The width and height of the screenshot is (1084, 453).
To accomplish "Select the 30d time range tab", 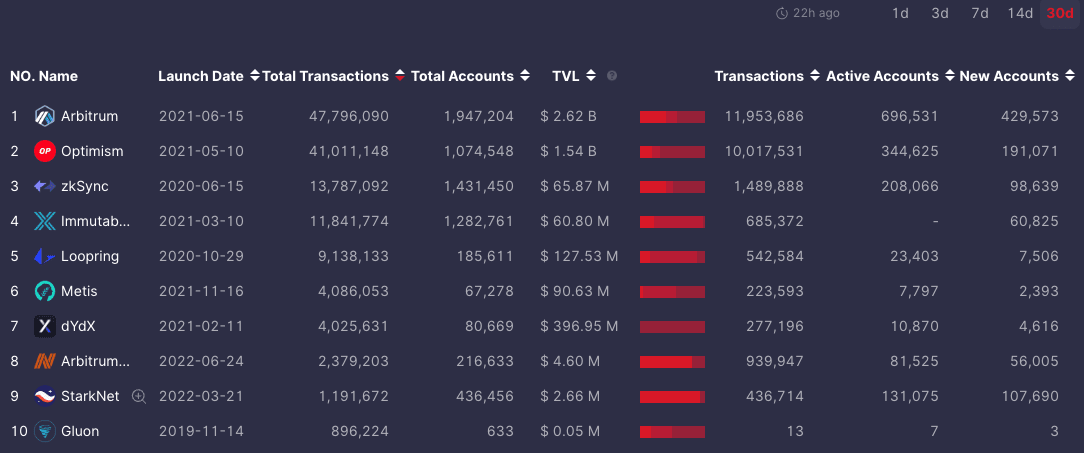I will pyautogui.click(x=1060, y=13).
